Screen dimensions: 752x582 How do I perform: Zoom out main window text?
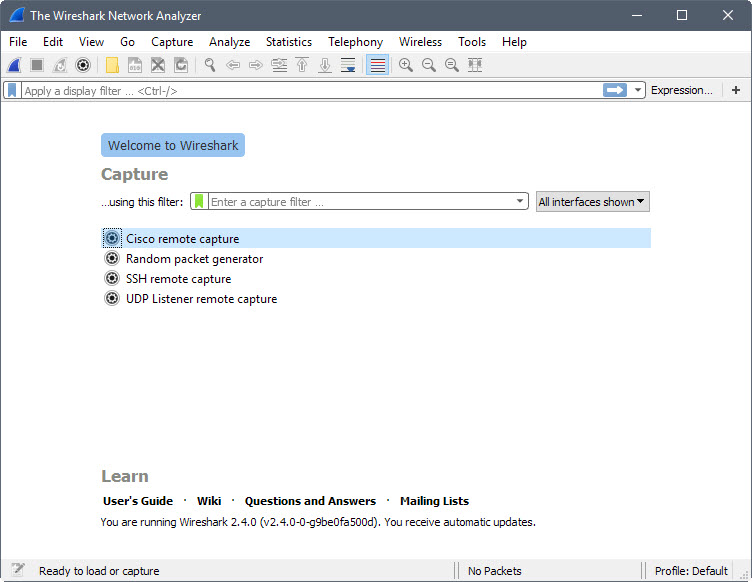pos(429,65)
